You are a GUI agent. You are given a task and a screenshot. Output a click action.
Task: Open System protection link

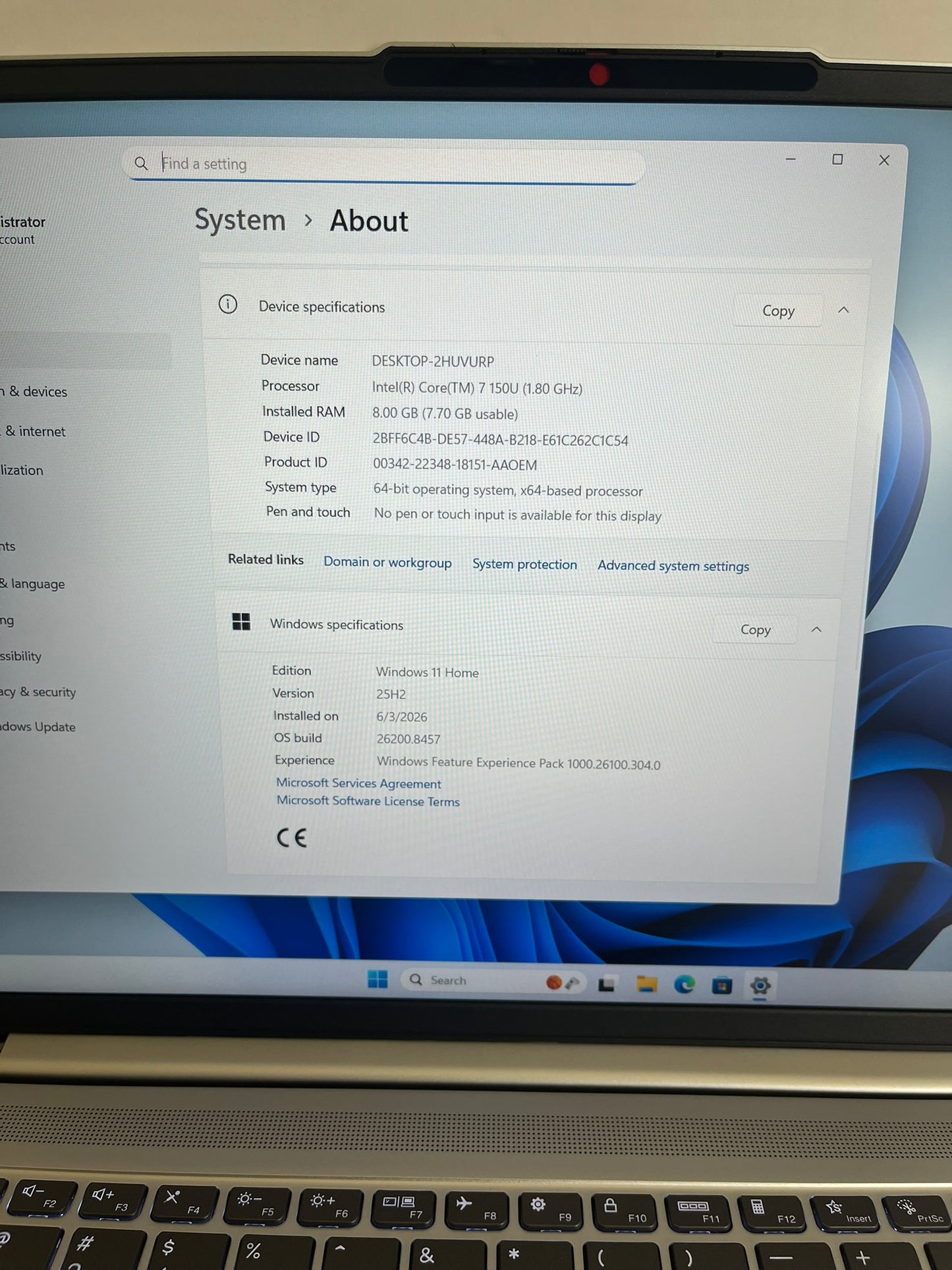524,564
